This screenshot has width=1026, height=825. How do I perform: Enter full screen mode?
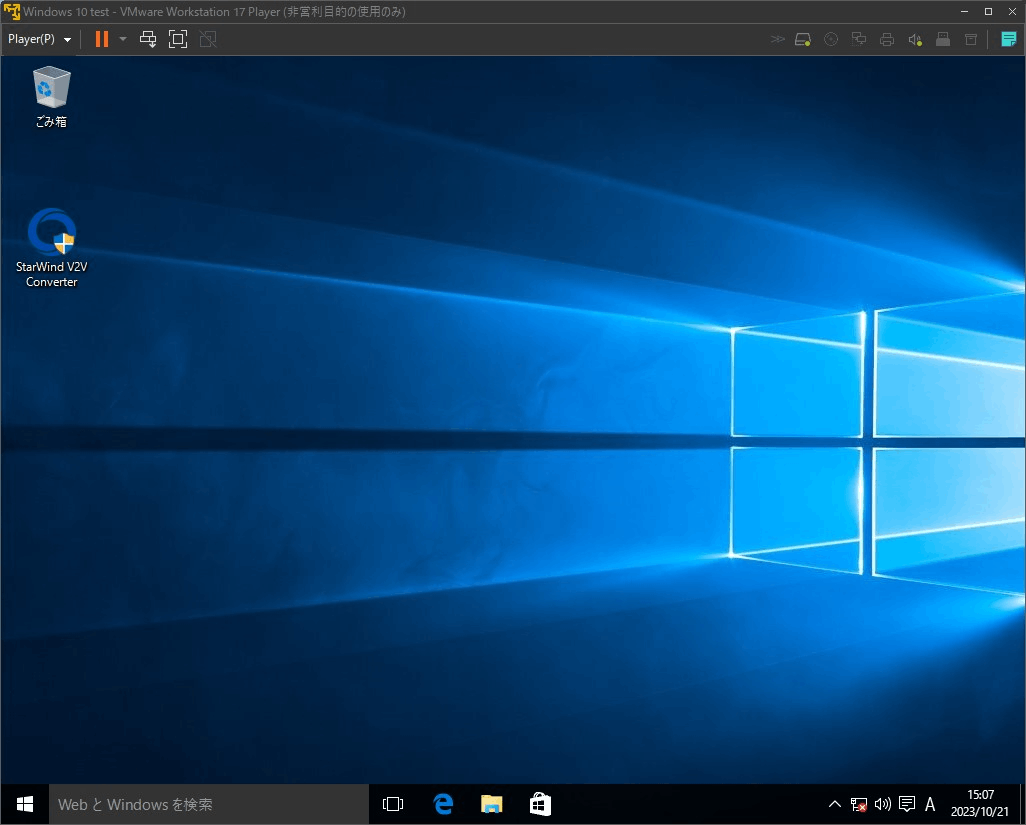177,39
